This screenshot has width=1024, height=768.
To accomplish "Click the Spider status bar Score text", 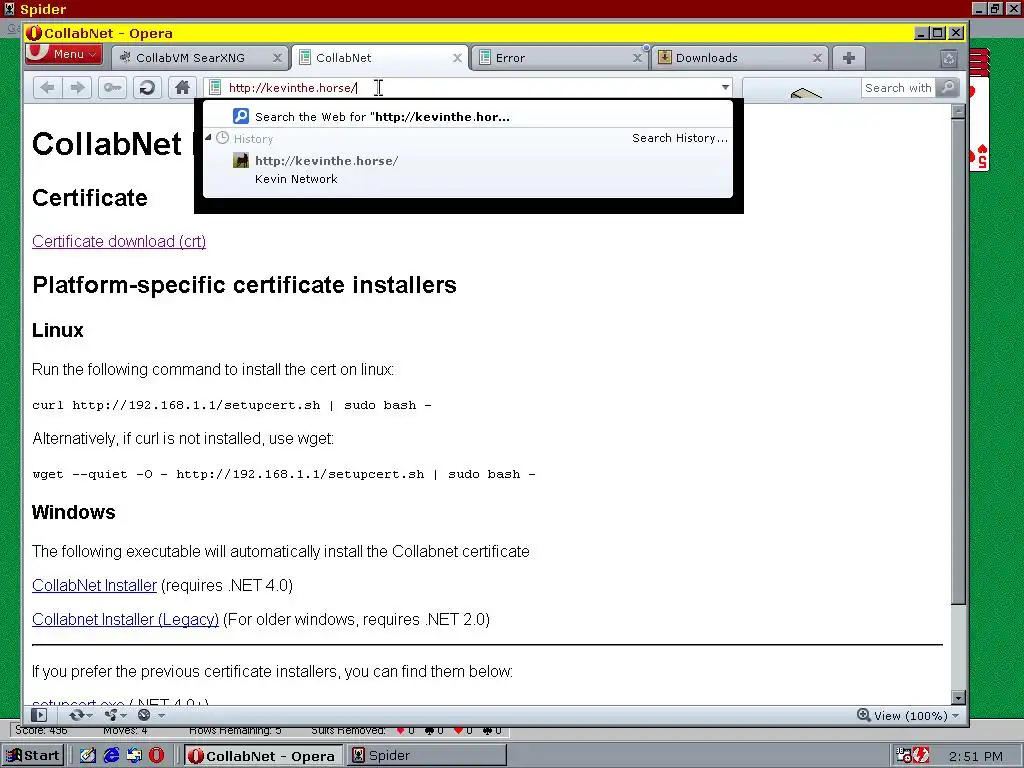I will click(41, 731).
